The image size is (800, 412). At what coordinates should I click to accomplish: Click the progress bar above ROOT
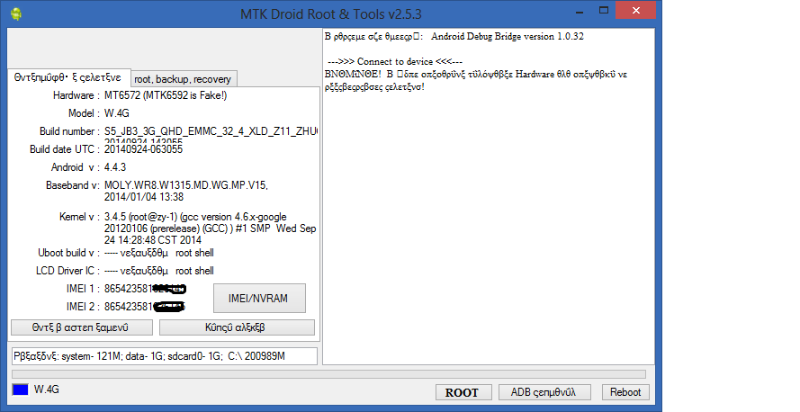(329, 374)
